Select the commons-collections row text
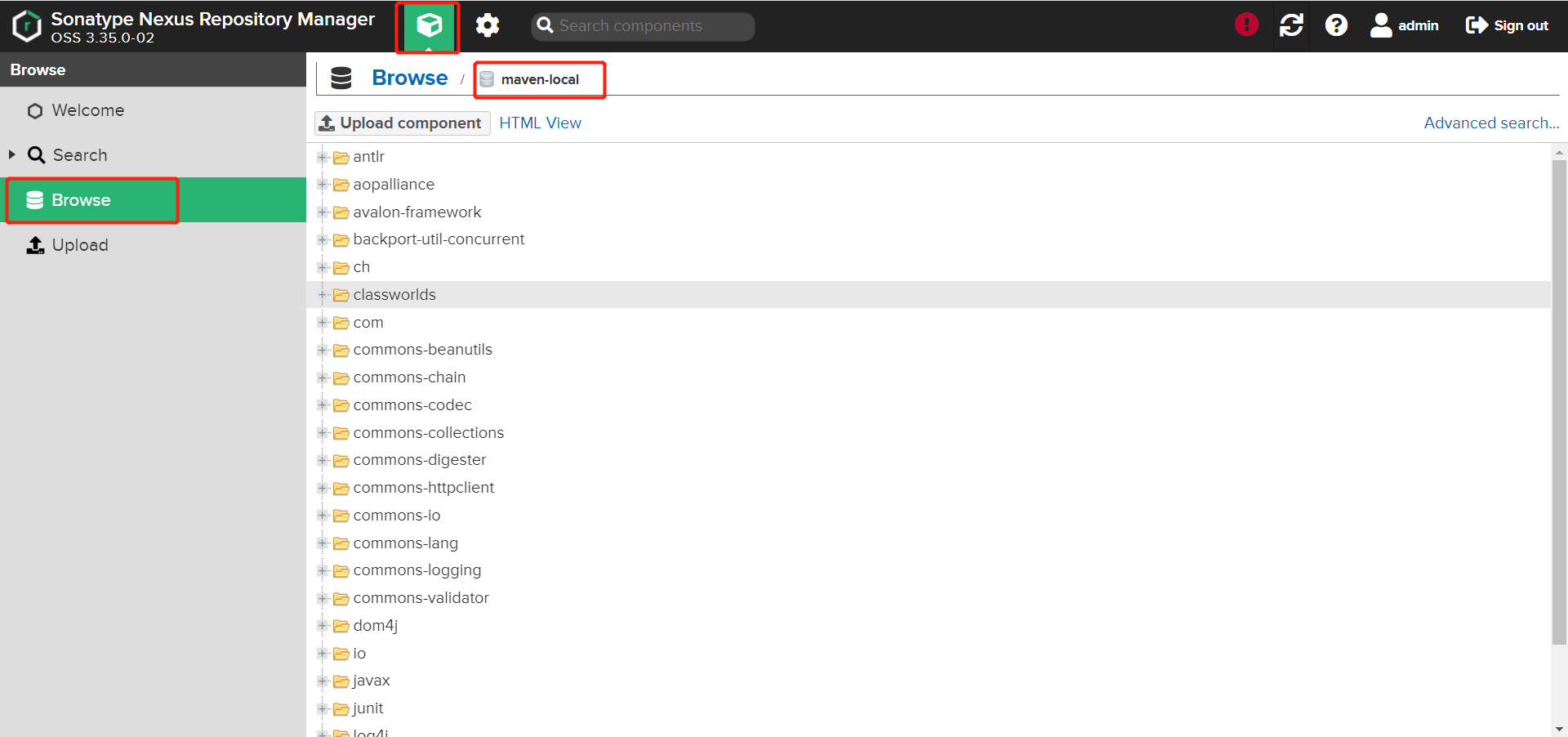 (428, 432)
